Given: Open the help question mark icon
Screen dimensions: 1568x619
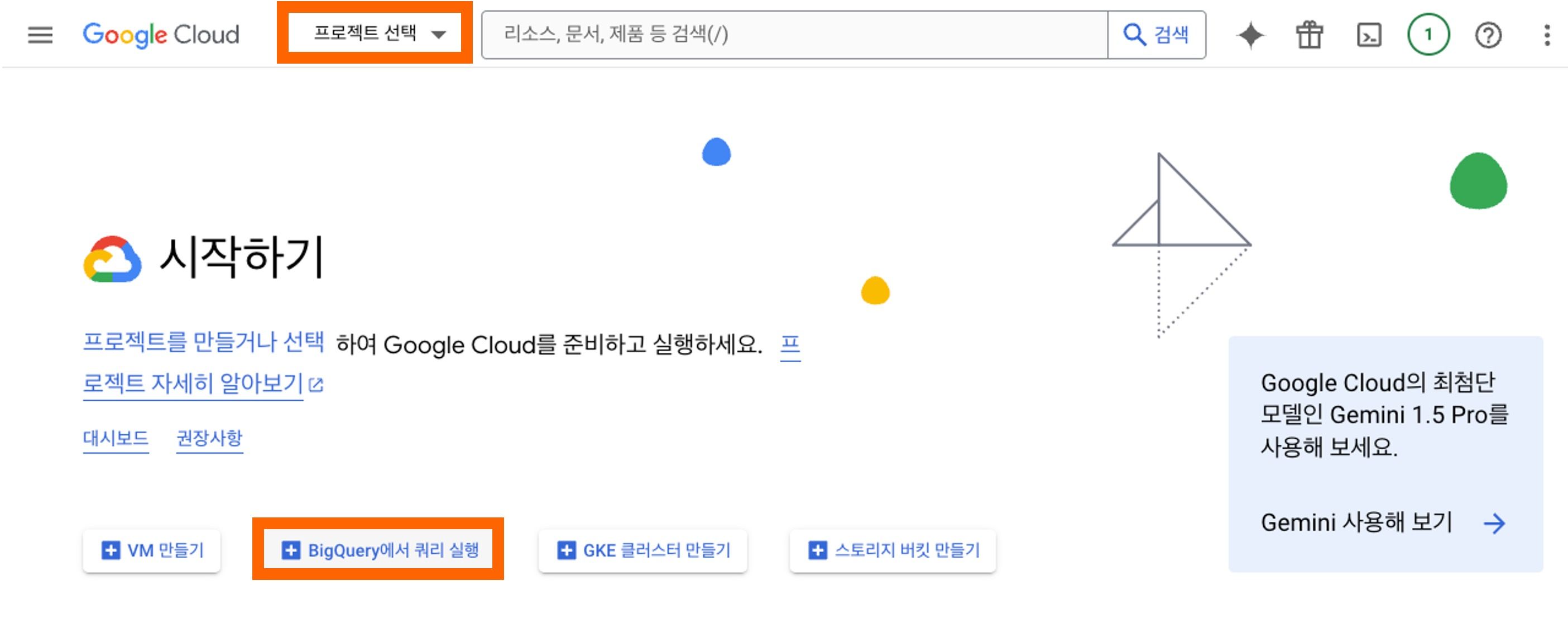Looking at the screenshot, I should click(x=1488, y=35).
